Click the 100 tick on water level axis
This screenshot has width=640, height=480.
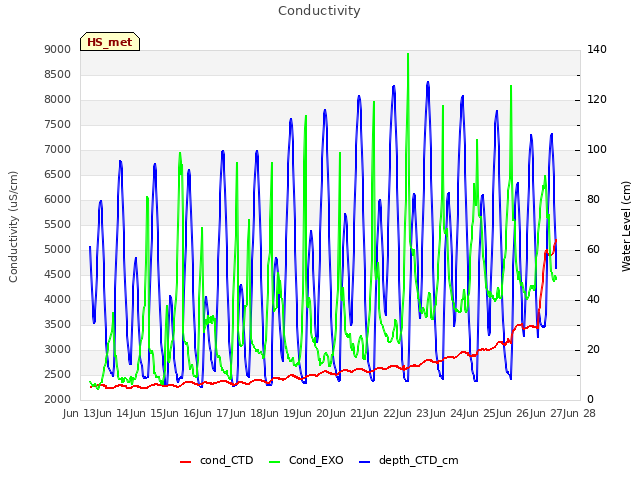(x=597, y=150)
